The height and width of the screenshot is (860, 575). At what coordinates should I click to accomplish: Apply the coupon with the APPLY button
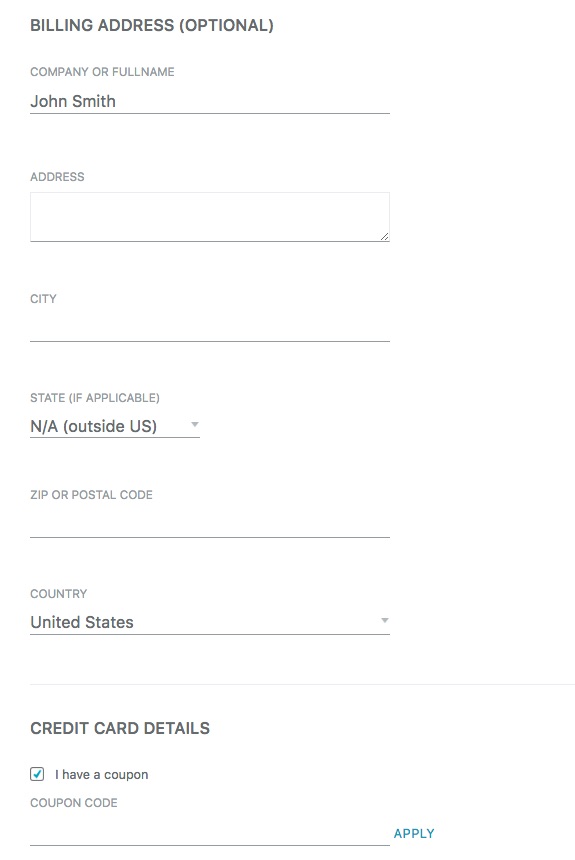[414, 833]
